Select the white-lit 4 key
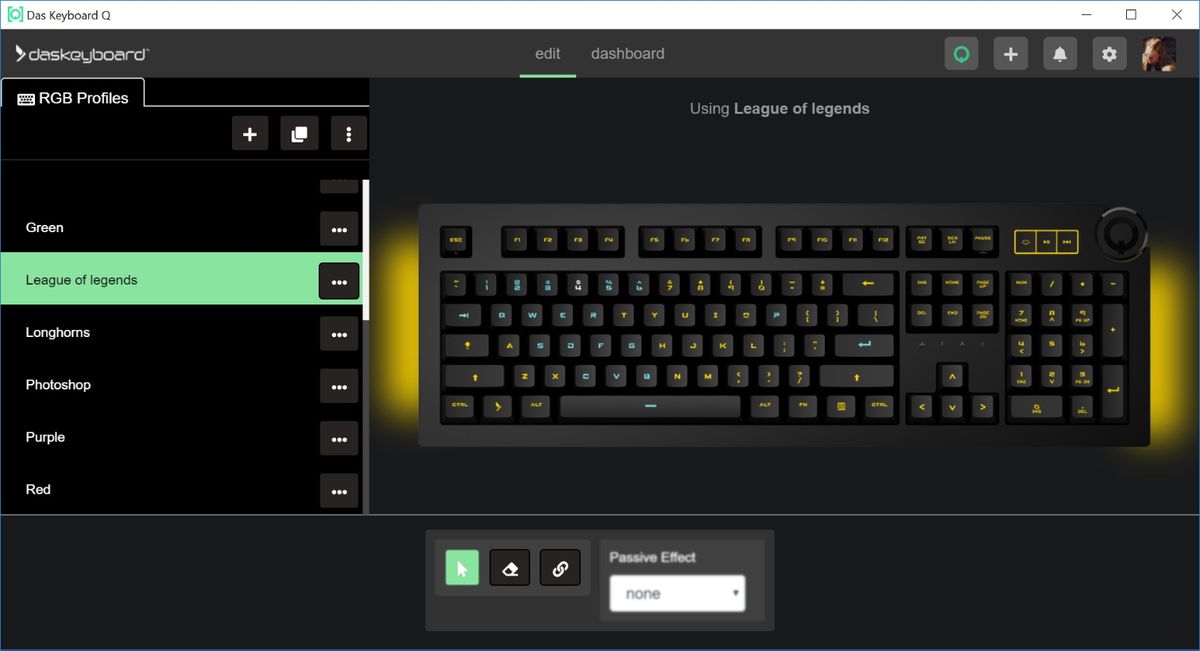Image resolution: width=1200 pixels, height=651 pixels. coord(578,284)
